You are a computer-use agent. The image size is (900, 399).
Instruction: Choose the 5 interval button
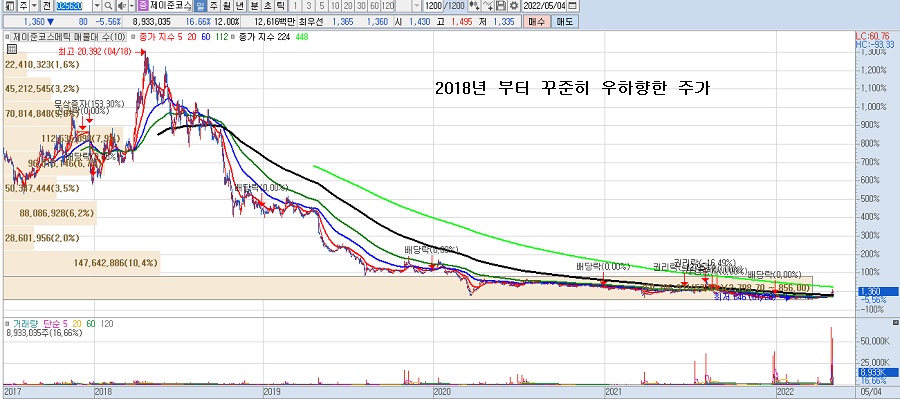[322, 6]
